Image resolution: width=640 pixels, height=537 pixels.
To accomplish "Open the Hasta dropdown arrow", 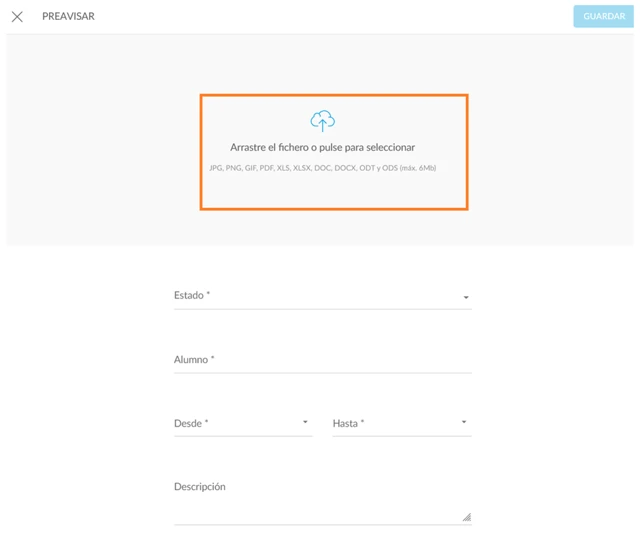I will [x=464, y=423].
